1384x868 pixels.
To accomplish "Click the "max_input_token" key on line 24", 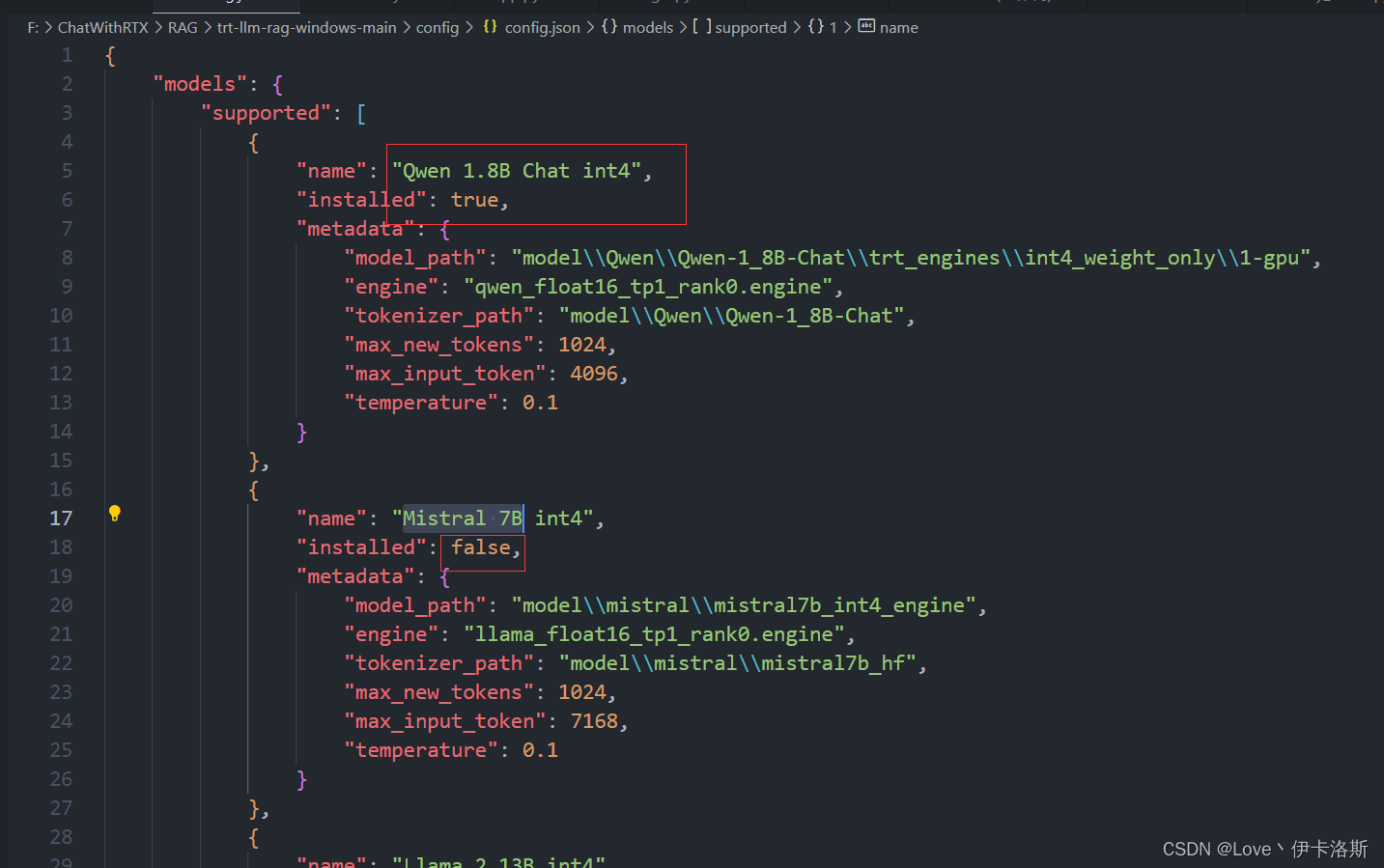I will coord(444,721).
